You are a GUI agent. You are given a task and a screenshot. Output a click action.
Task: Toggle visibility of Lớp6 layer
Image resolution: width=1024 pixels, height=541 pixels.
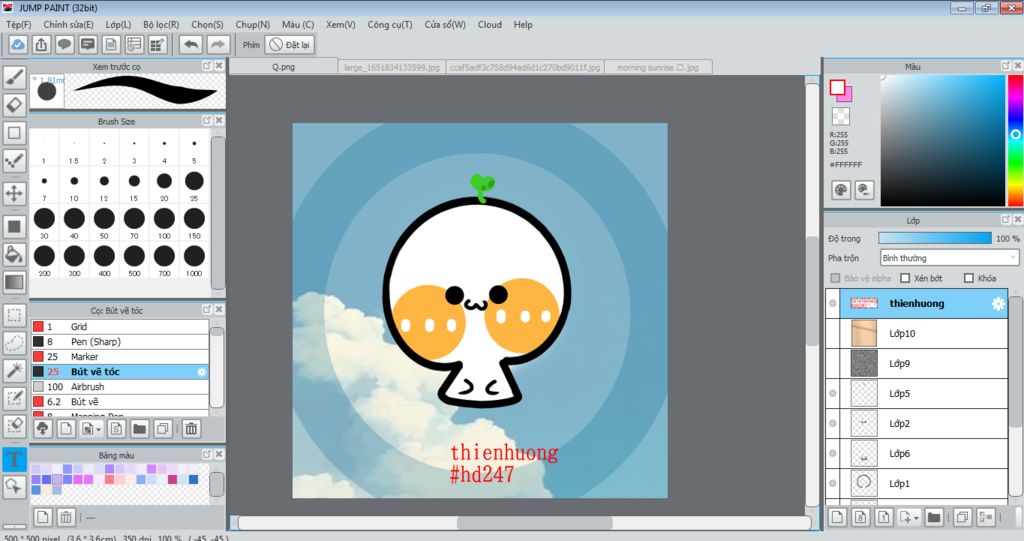click(x=833, y=453)
